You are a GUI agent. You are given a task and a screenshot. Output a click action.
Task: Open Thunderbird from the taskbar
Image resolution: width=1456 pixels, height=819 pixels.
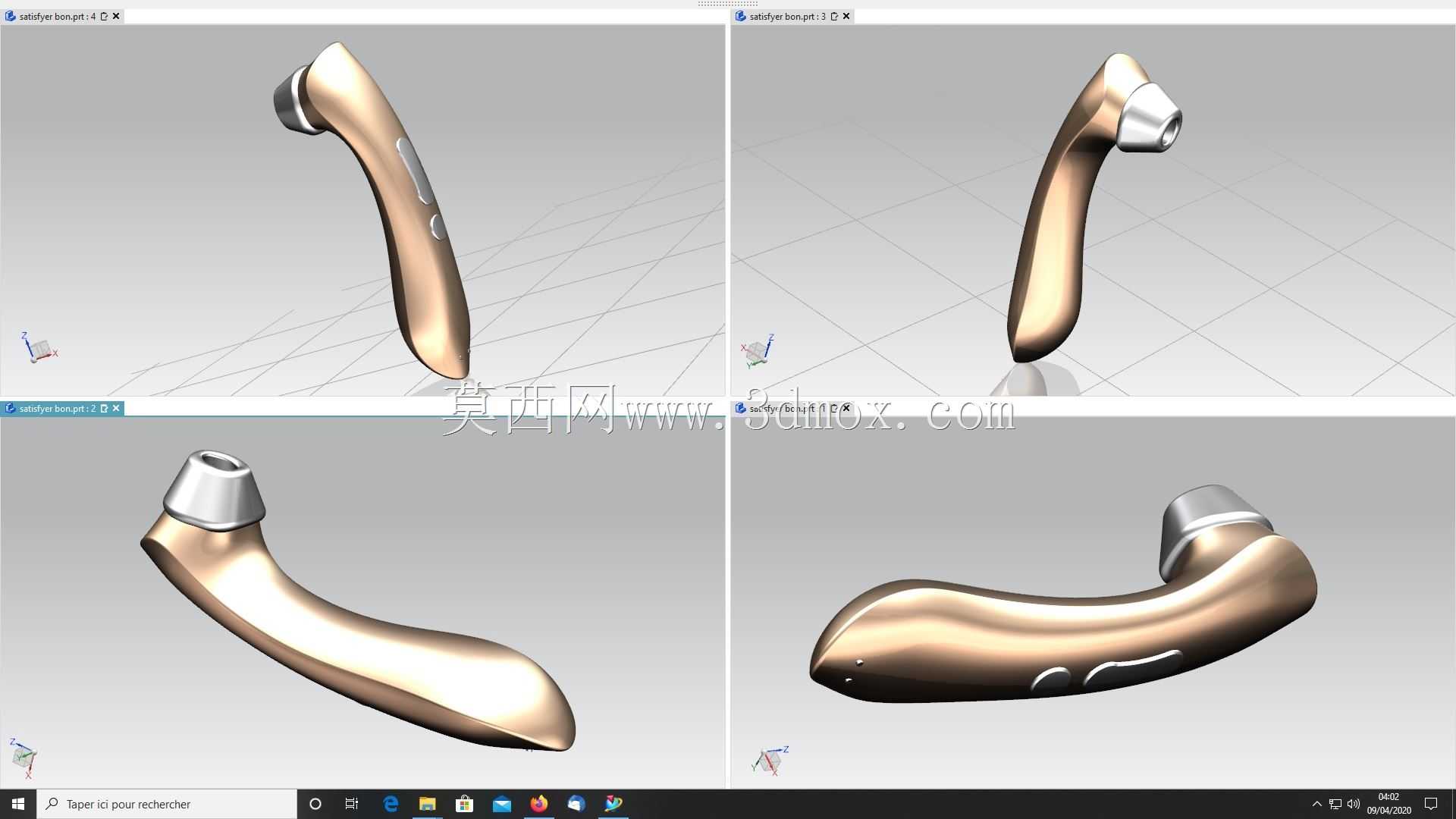[x=576, y=804]
